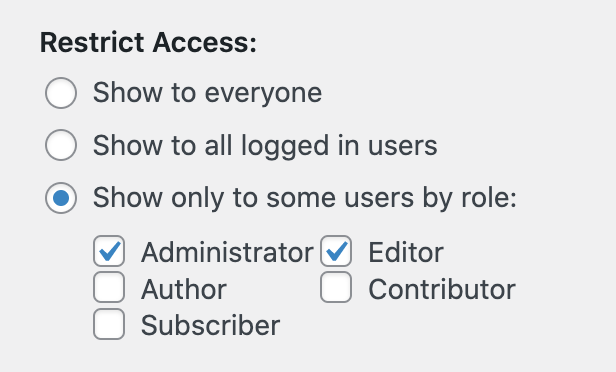
Task: Uncheck the Administrator role checkbox
Action: pos(109,251)
